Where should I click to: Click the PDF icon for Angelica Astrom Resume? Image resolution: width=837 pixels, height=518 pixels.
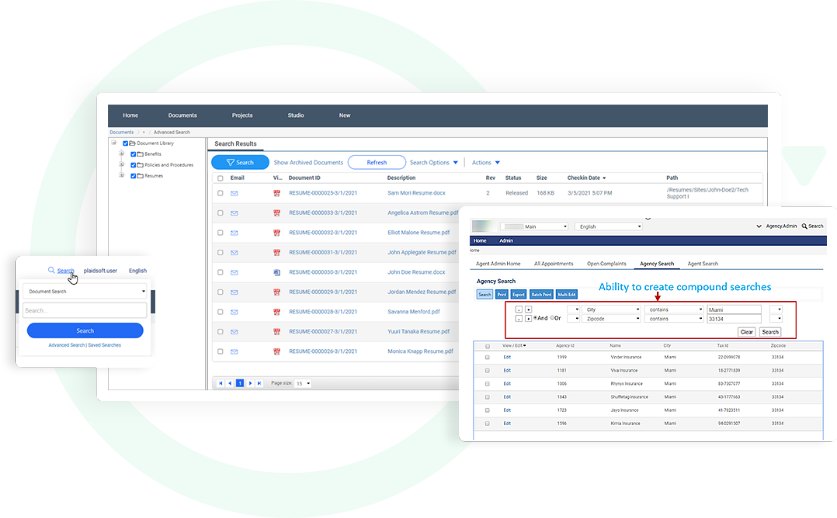click(276, 213)
